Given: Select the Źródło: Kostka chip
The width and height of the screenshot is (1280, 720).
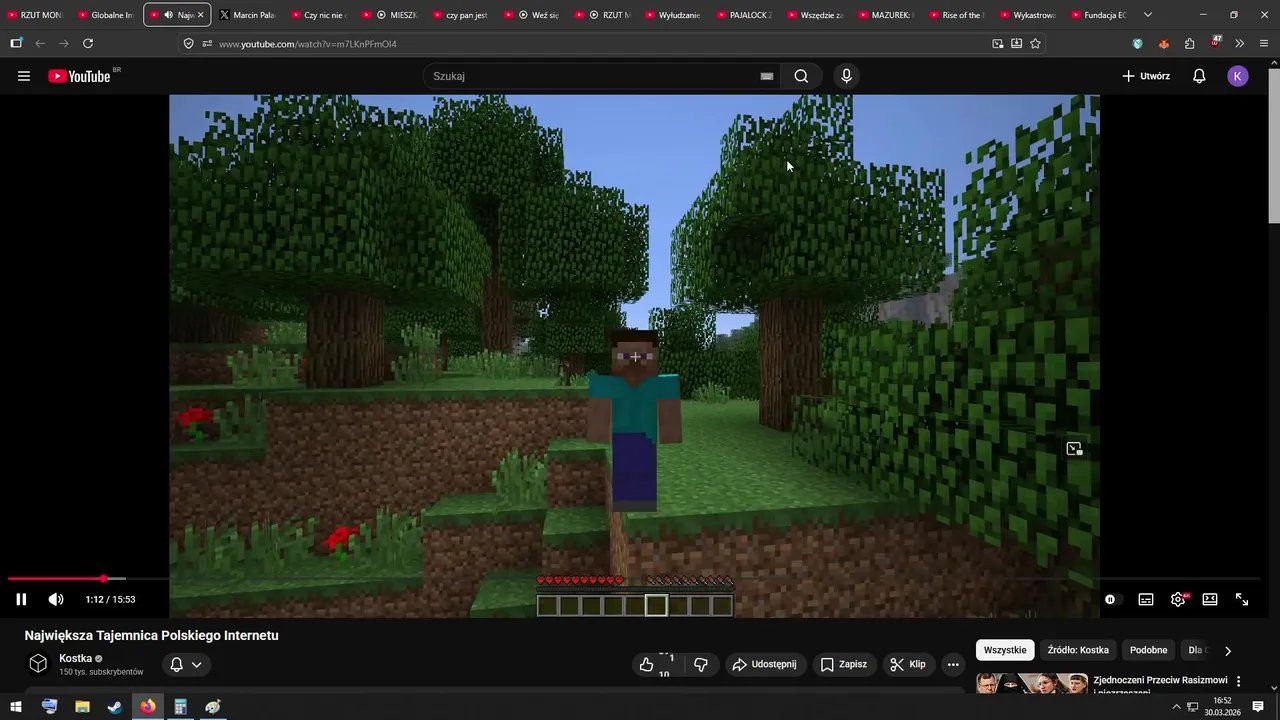Looking at the screenshot, I should tap(1078, 650).
